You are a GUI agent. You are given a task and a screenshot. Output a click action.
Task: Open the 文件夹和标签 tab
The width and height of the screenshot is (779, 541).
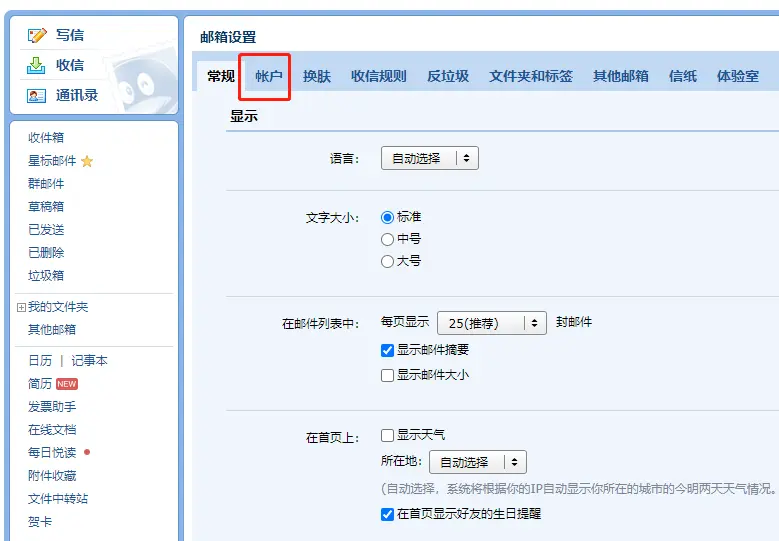[531, 76]
